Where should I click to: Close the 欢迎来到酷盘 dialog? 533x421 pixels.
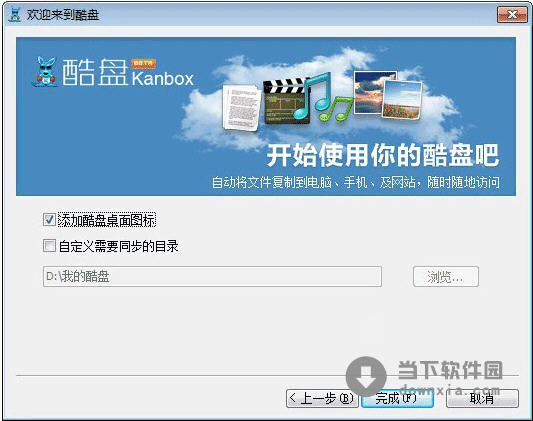point(512,15)
